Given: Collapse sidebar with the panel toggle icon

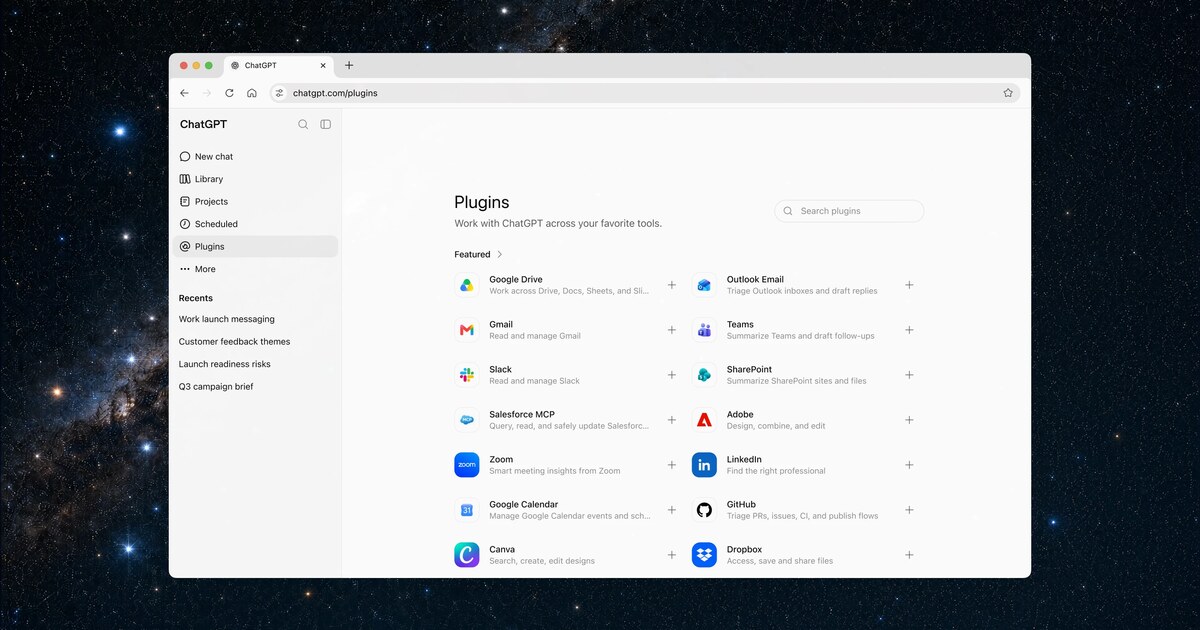Looking at the screenshot, I should click(326, 124).
